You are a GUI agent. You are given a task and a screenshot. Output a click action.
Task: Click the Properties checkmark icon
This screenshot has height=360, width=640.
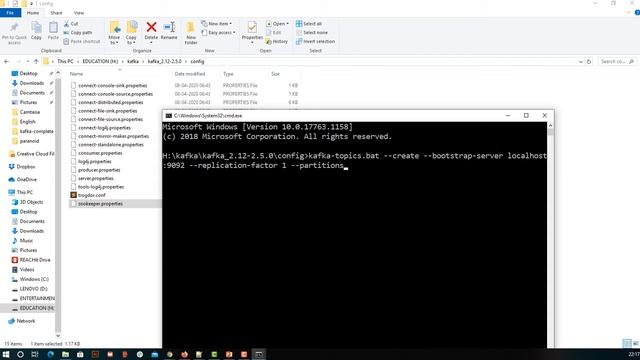tap(252, 27)
